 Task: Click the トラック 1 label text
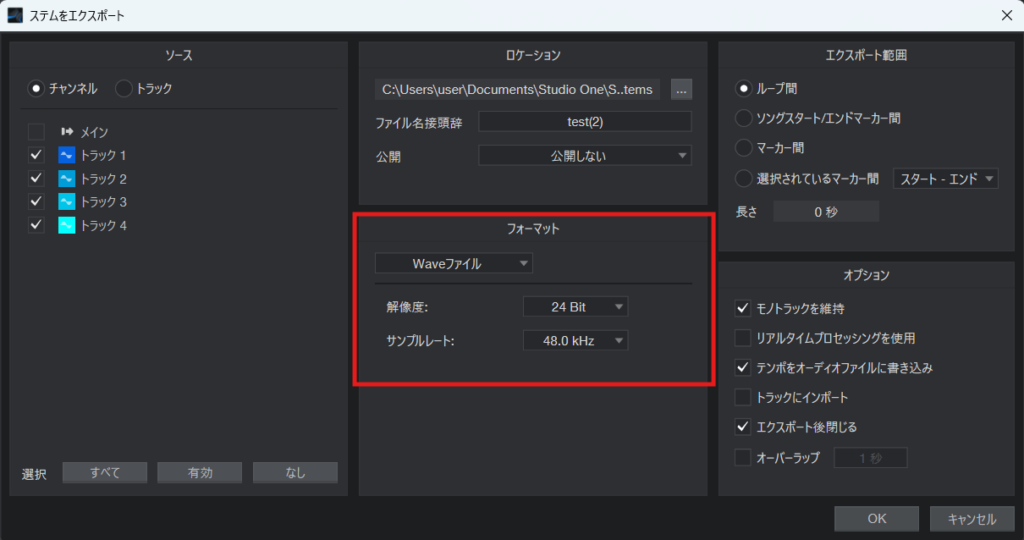pos(103,155)
